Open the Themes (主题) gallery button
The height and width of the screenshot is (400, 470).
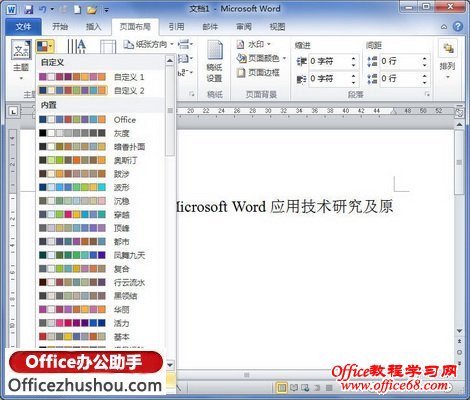(21, 60)
